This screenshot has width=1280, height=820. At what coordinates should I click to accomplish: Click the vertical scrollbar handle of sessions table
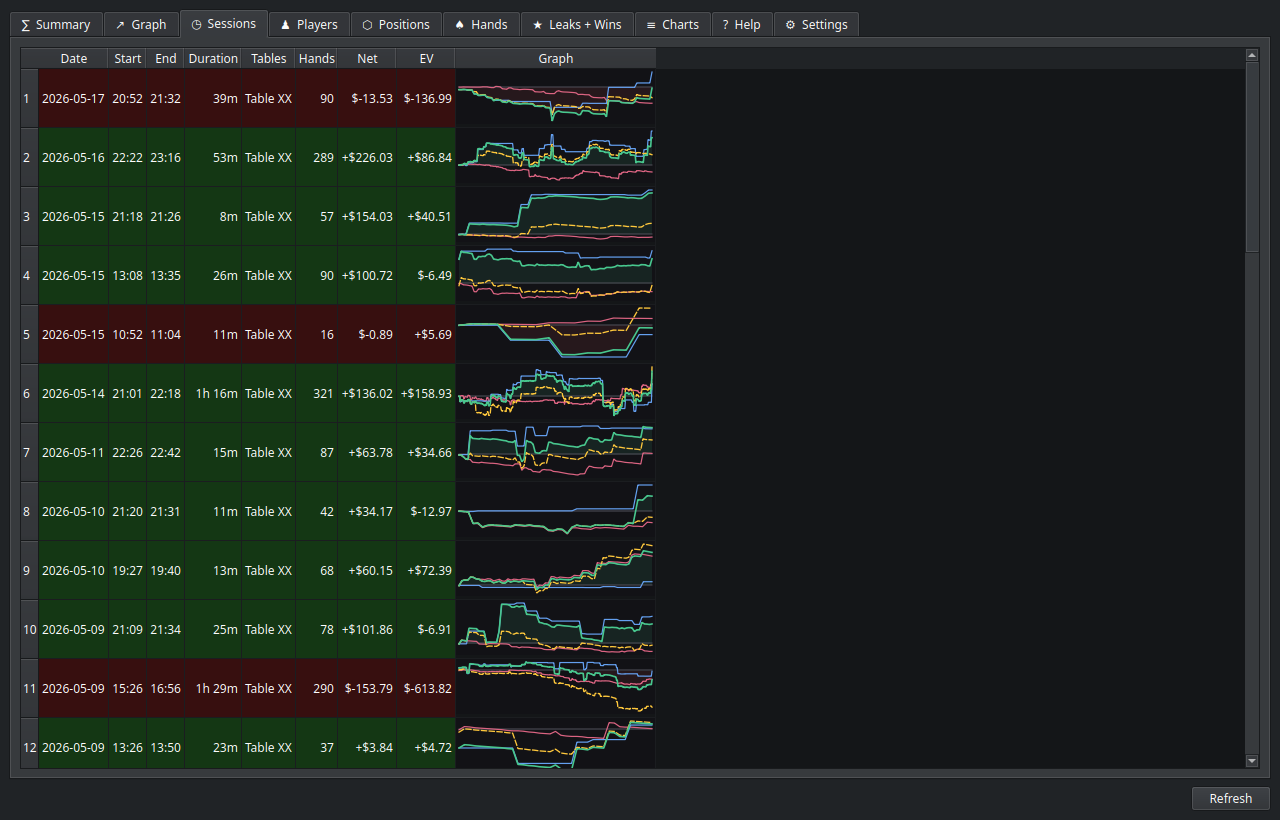[x=1252, y=157]
